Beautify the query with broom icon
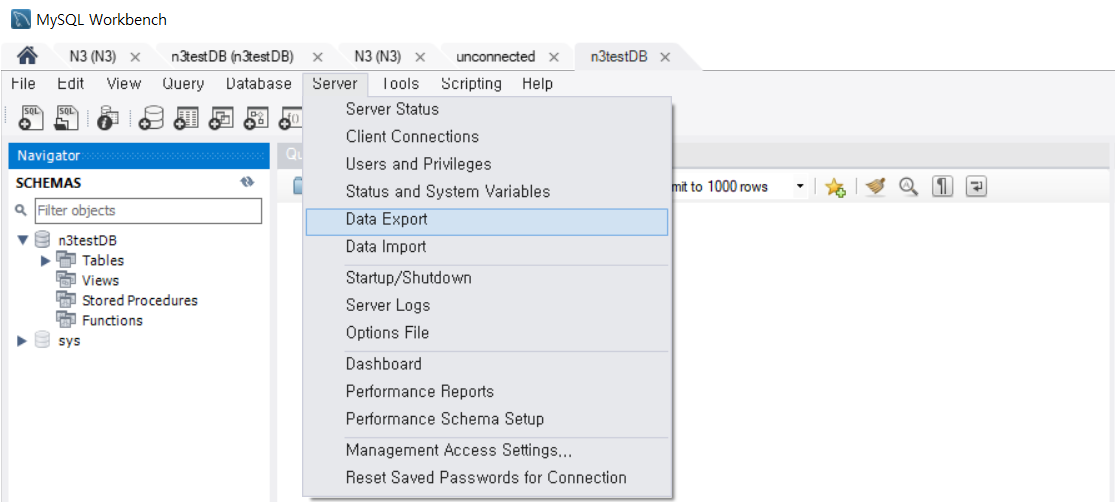Screen dimensions: 1115x502 pyautogui.click(x=877, y=186)
